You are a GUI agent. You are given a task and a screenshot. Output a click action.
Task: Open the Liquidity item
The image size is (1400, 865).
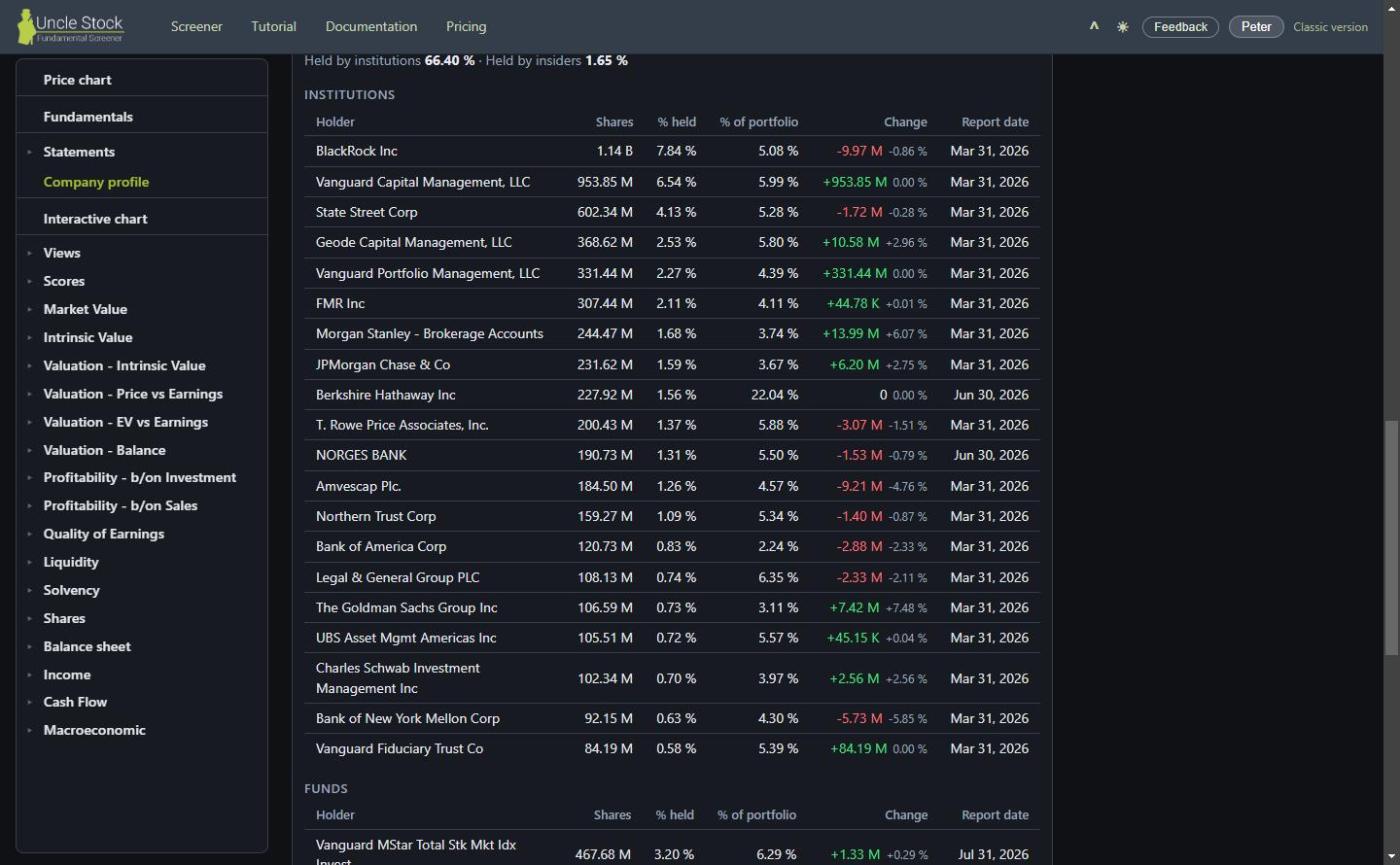click(x=71, y=562)
